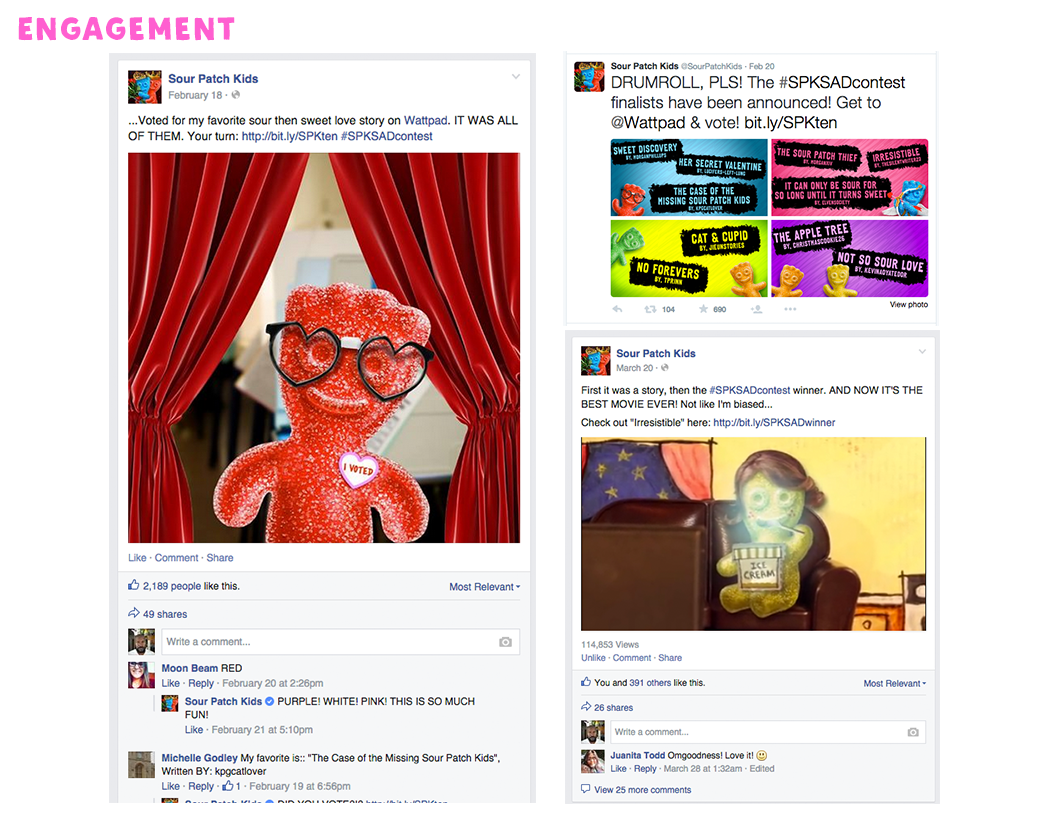Expand the March 20 post options chevron
Viewport: 1055px width, 820px height.
click(922, 352)
